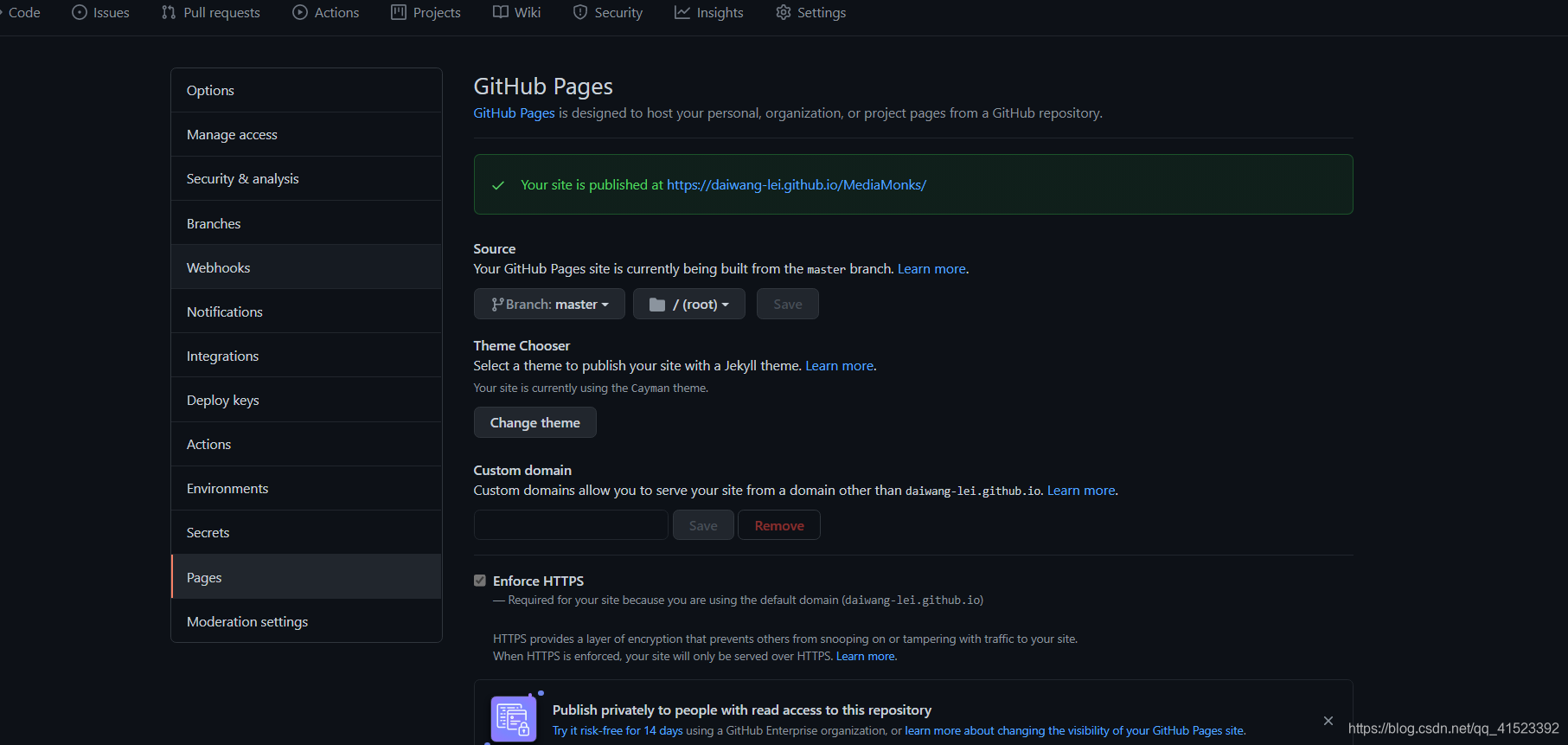The width and height of the screenshot is (1568, 745).
Task: Open the Wiki tab
Action: [517, 12]
